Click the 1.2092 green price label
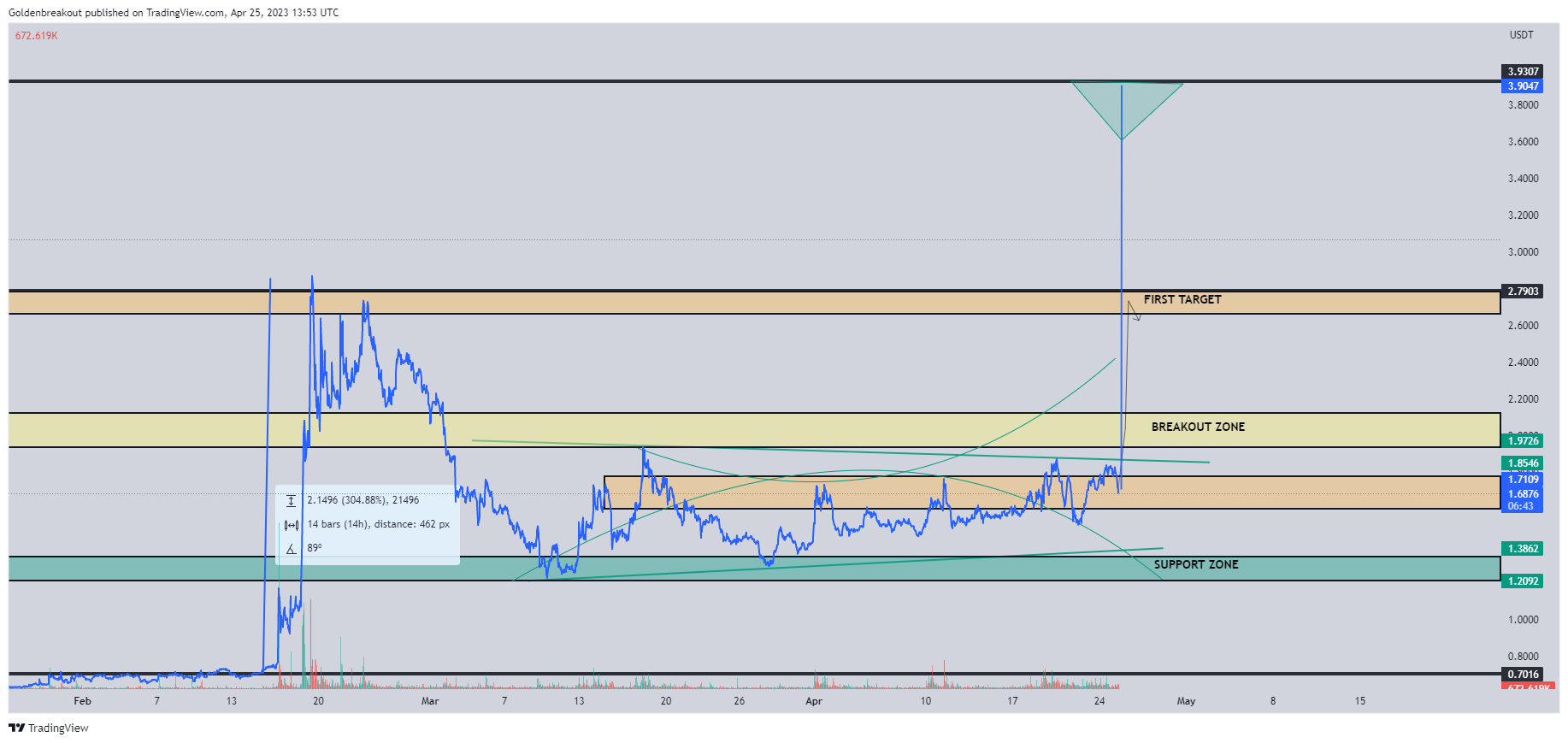The width and height of the screenshot is (1568, 743). coord(1523,581)
